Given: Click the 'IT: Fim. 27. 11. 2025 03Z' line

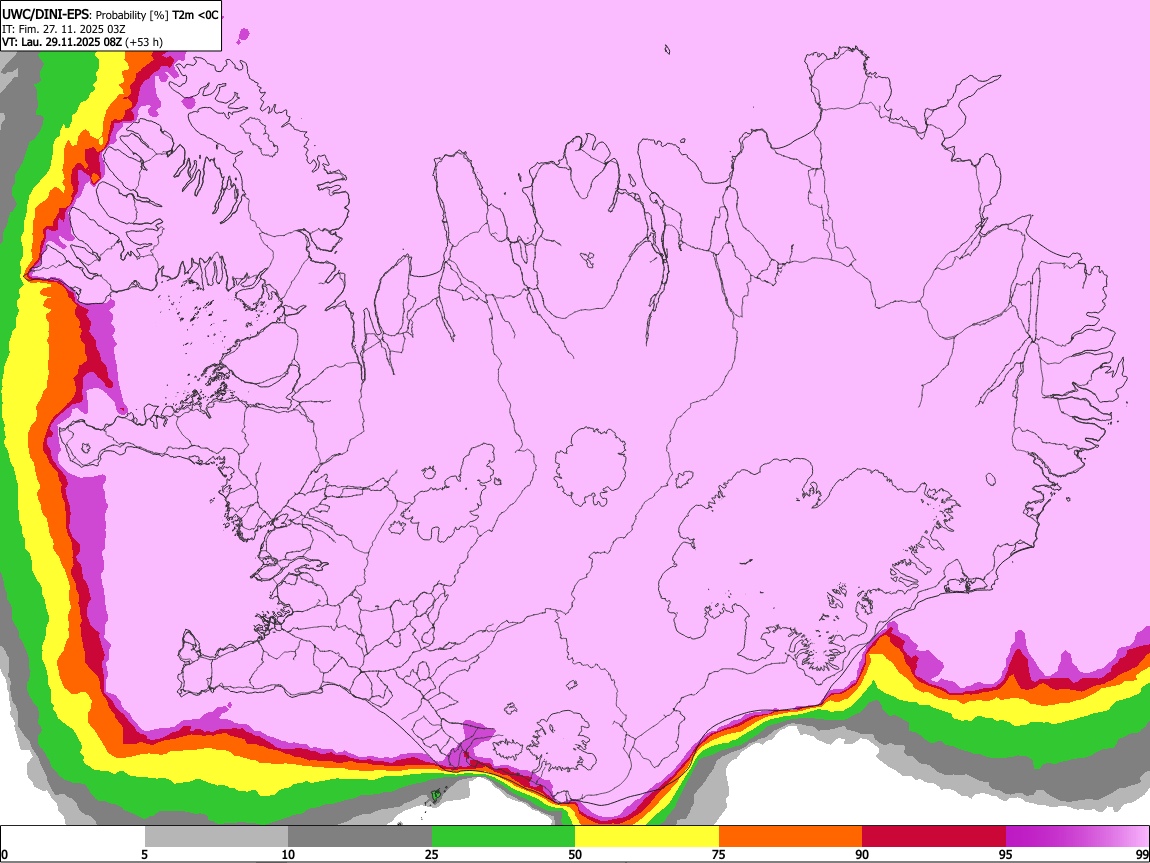Looking at the screenshot, I should tap(64, 29).
